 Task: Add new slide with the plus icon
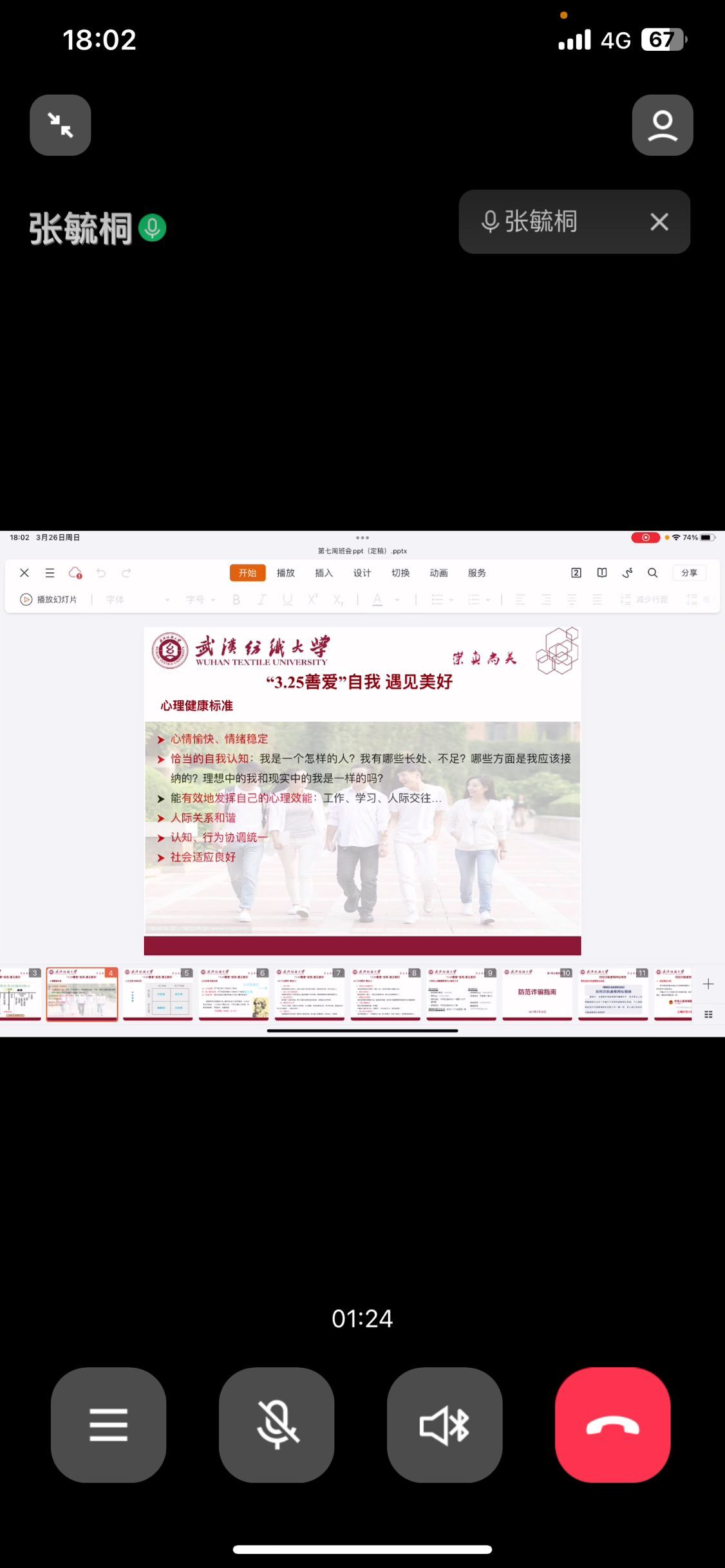point(708,984)
